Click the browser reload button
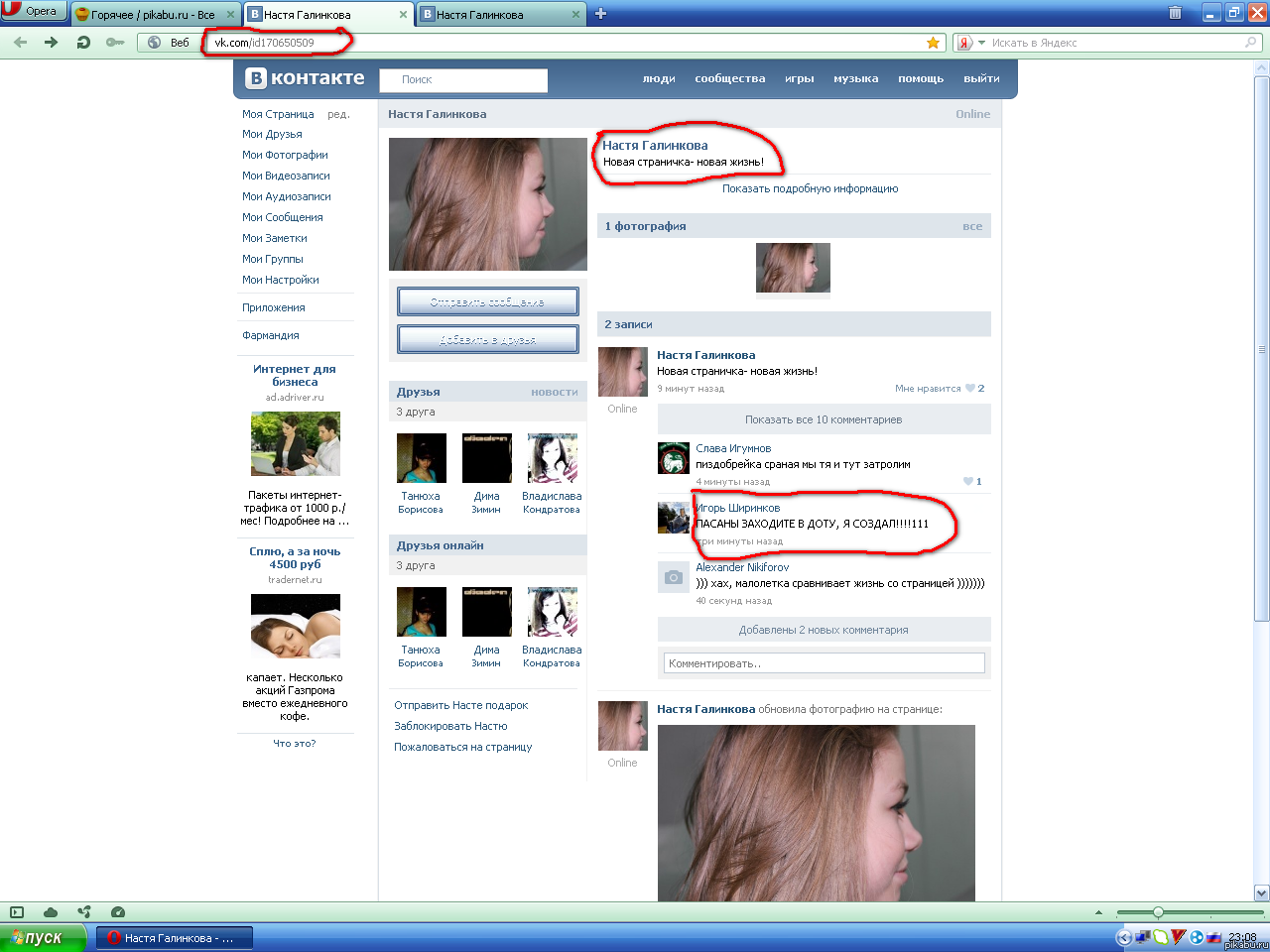Image resolution: width=1270 pixels, height=952 pixels. pyautogui.click(x=83, y=43)
